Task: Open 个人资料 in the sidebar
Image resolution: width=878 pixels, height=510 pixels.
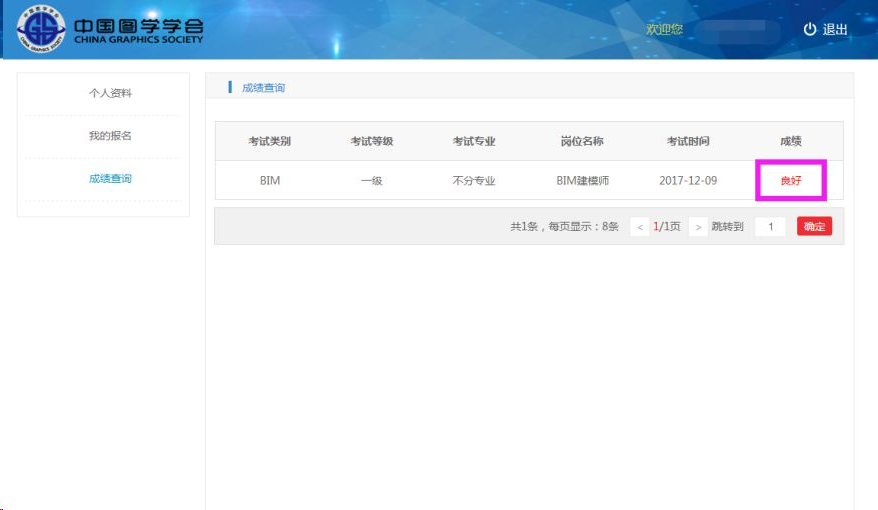Action: point(110,93)
